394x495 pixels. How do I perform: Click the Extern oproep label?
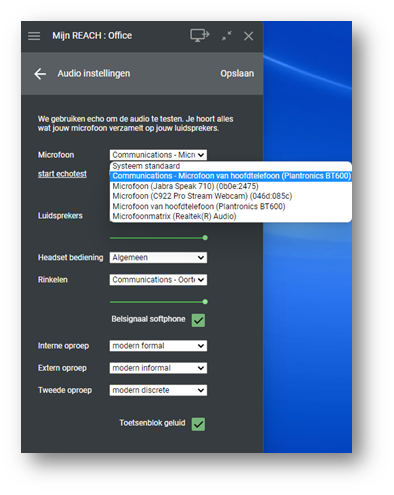tap(62, 368)
